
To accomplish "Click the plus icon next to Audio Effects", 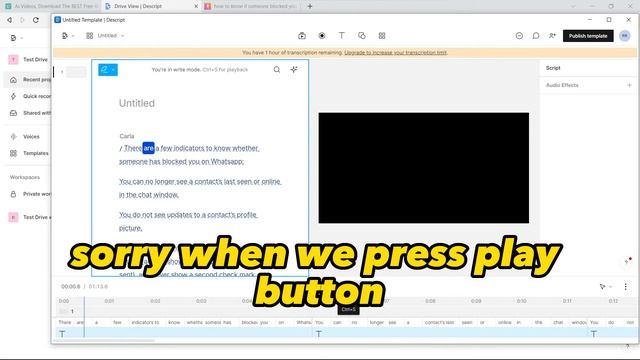I will [x=629, y=85].
